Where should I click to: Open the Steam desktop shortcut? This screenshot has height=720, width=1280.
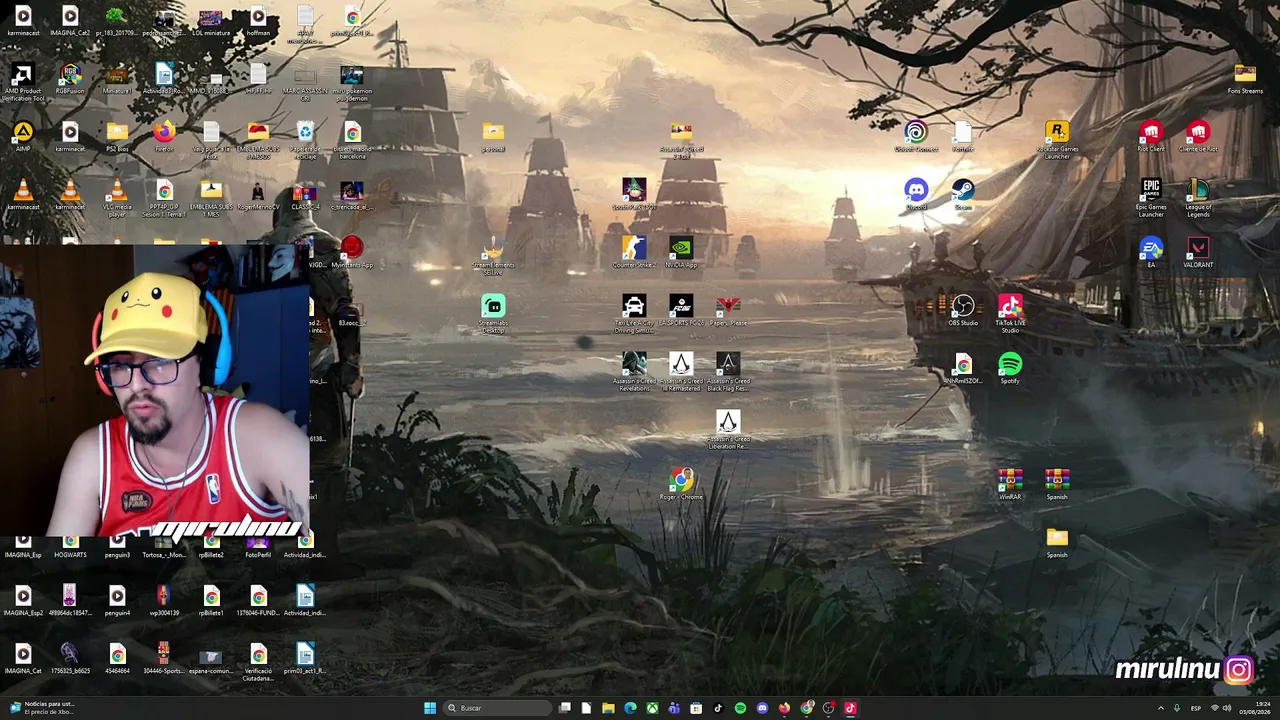pos(963,194)
